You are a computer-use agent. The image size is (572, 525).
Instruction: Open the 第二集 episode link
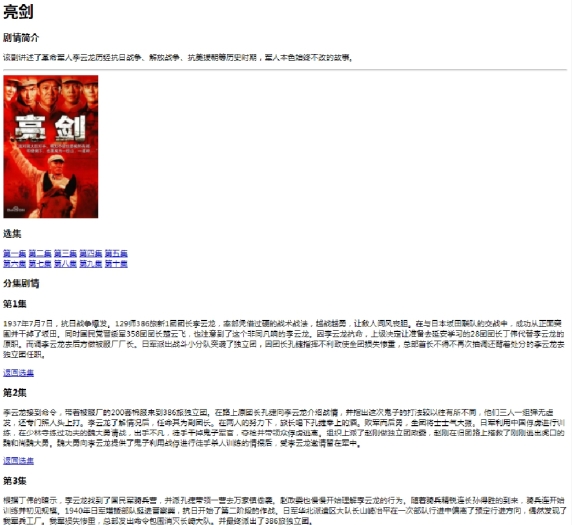[x=40, y=253]
